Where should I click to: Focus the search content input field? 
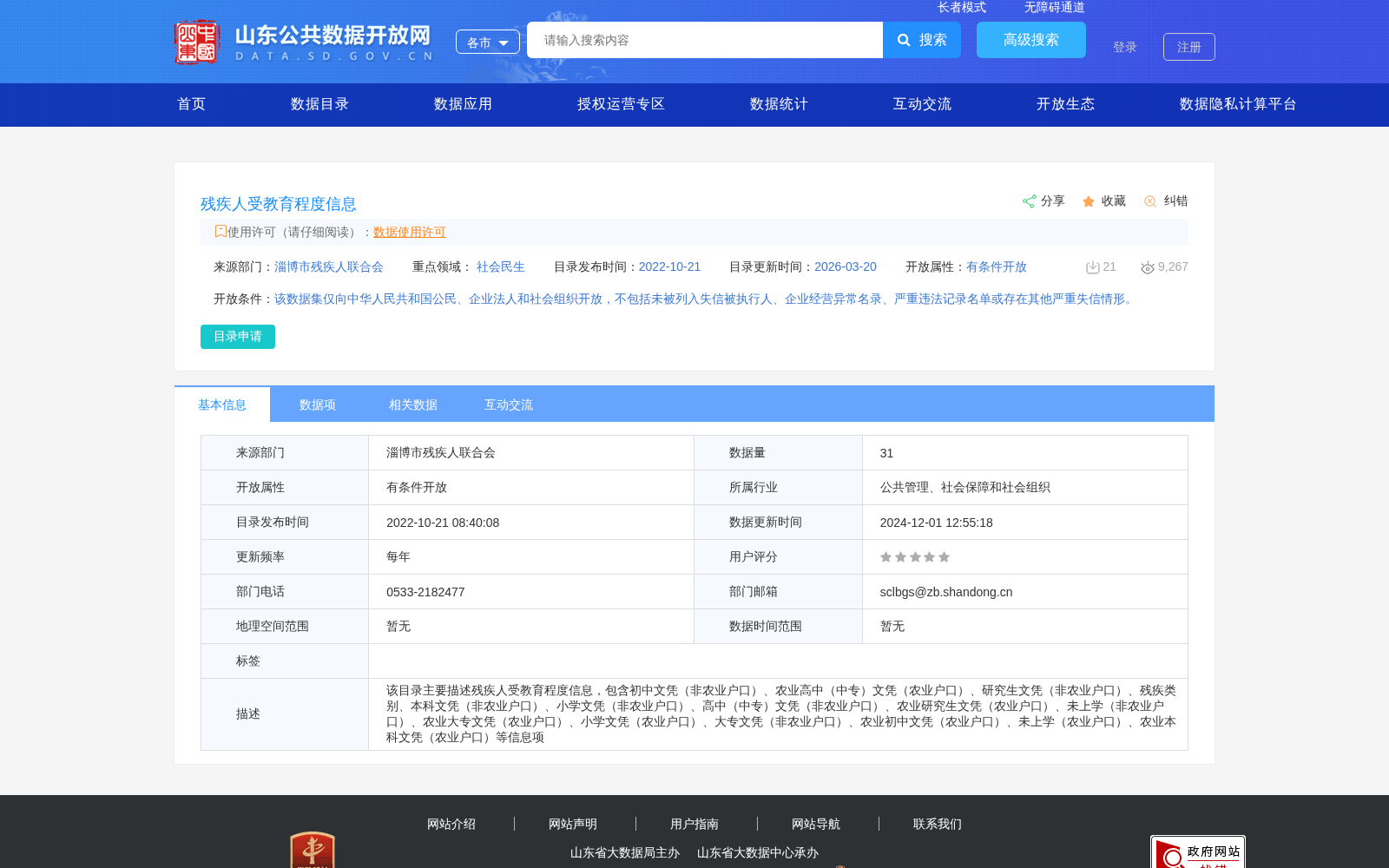click(x=705, y=40)
